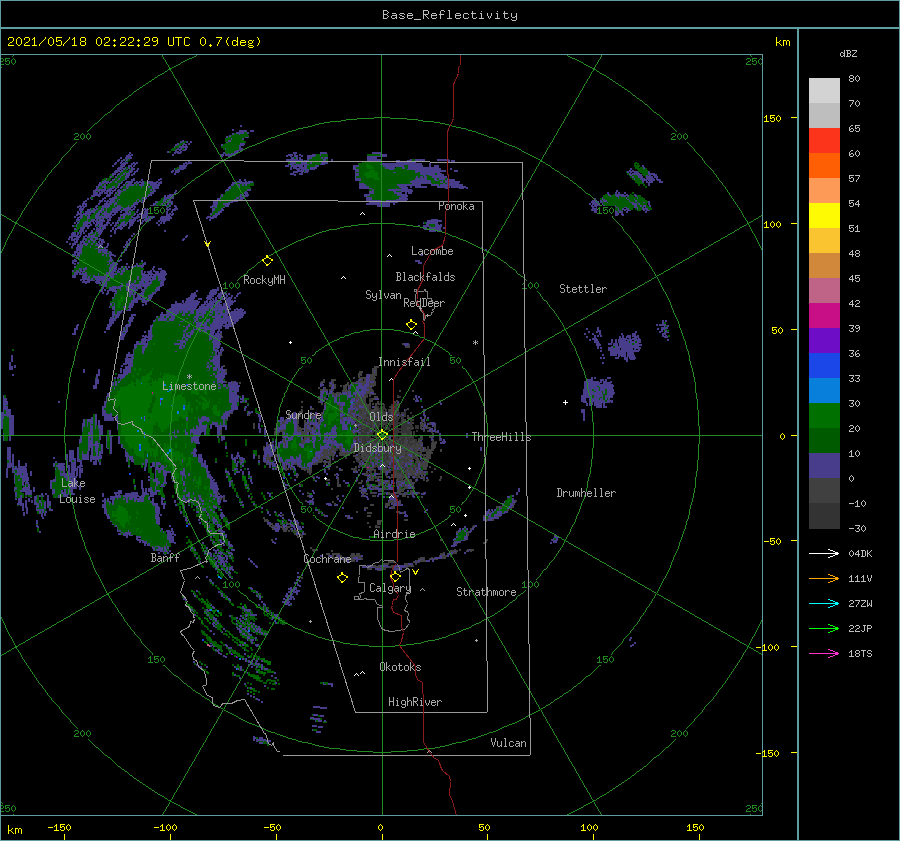Image resolution: width=900 pixels, height=841 pixels.
Task: Pick the slate purple 0-10 dBZ swatch
Action: 824,466
